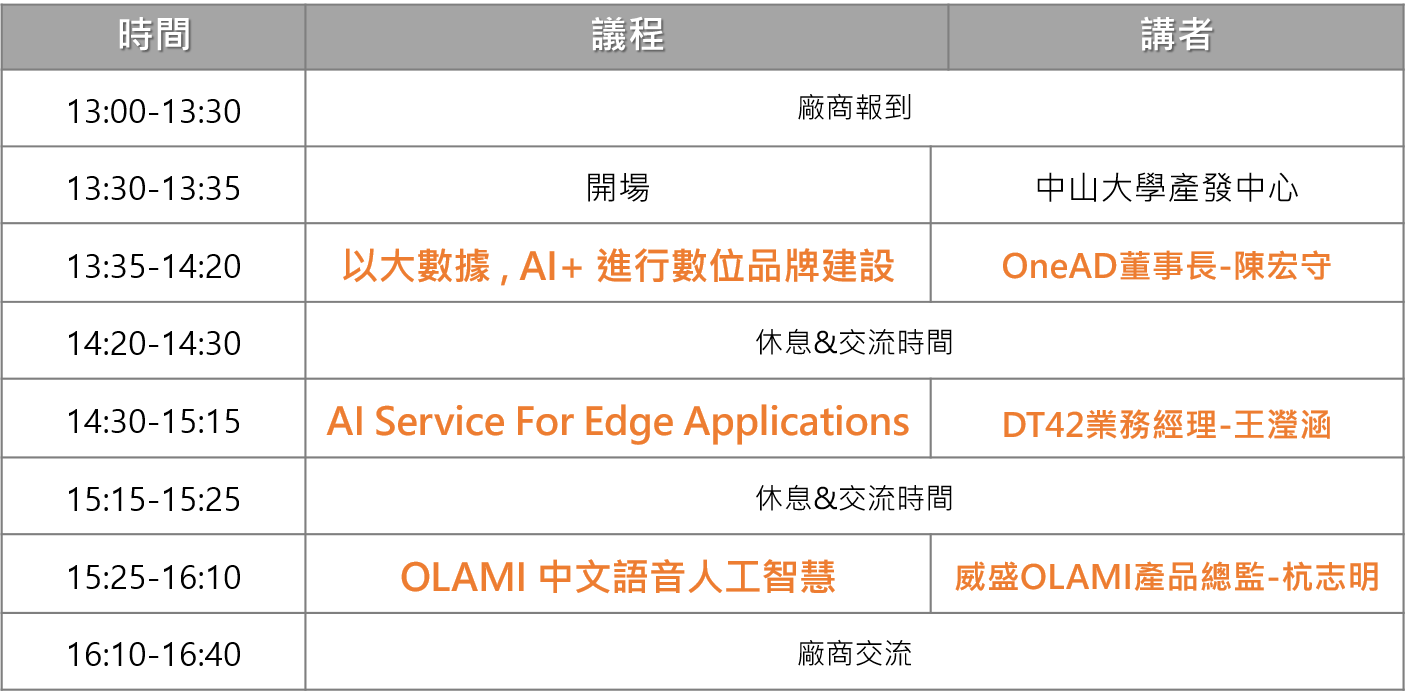This screenshot has height=694, width=1406.
Task: Click the 議程 column header
Action: pos(627,36)
